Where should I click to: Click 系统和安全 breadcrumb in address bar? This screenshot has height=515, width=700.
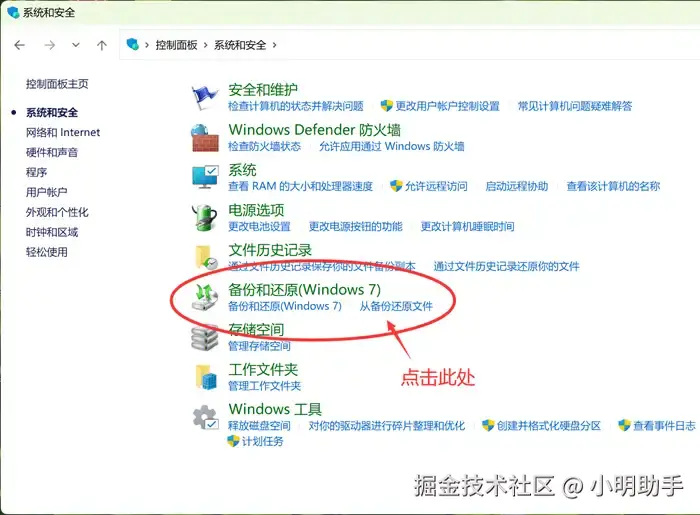pyautogui.click(x=240, y=45)
